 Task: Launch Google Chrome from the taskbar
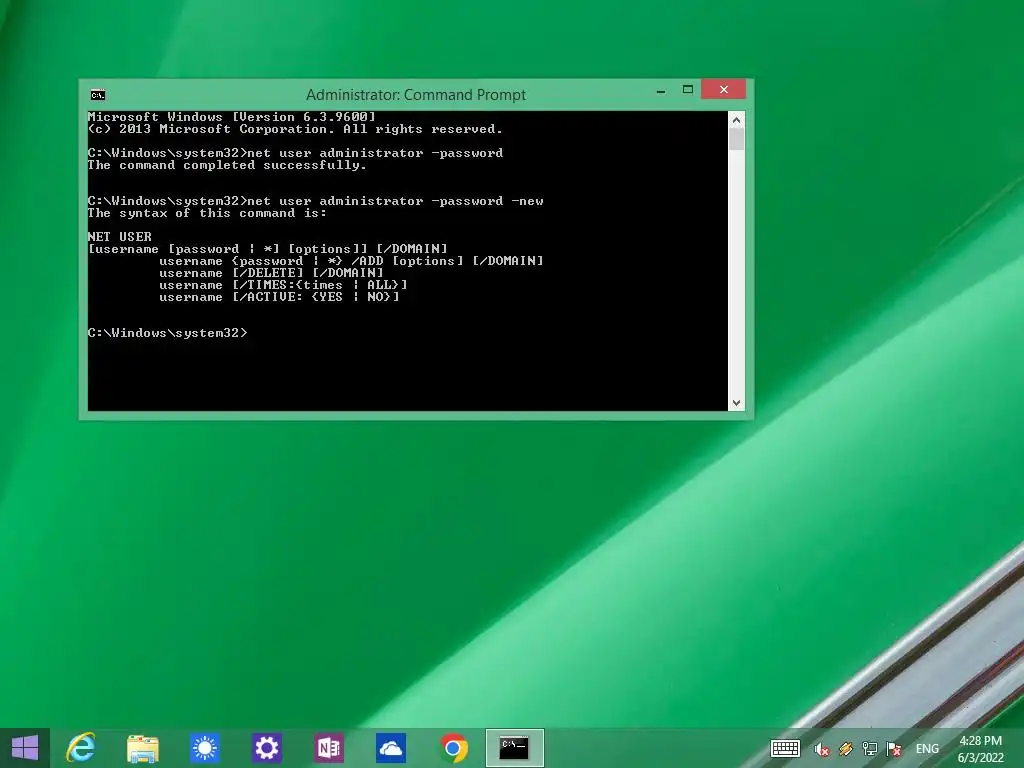[453, 748]
